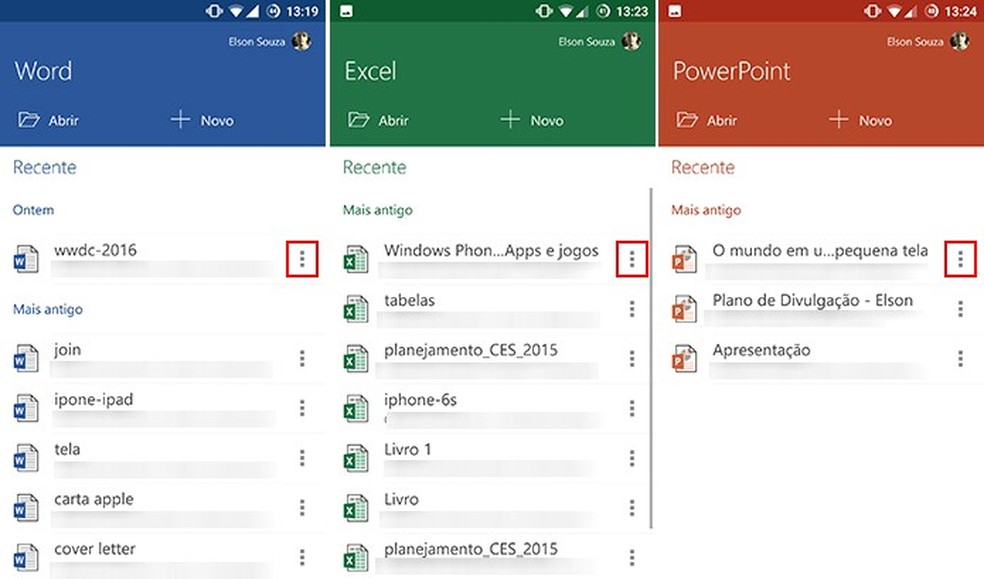Screen dimensions: 984x579
Task: Tap the Excel icon next to iphone-6s
Action: click(x=355, y=408)
